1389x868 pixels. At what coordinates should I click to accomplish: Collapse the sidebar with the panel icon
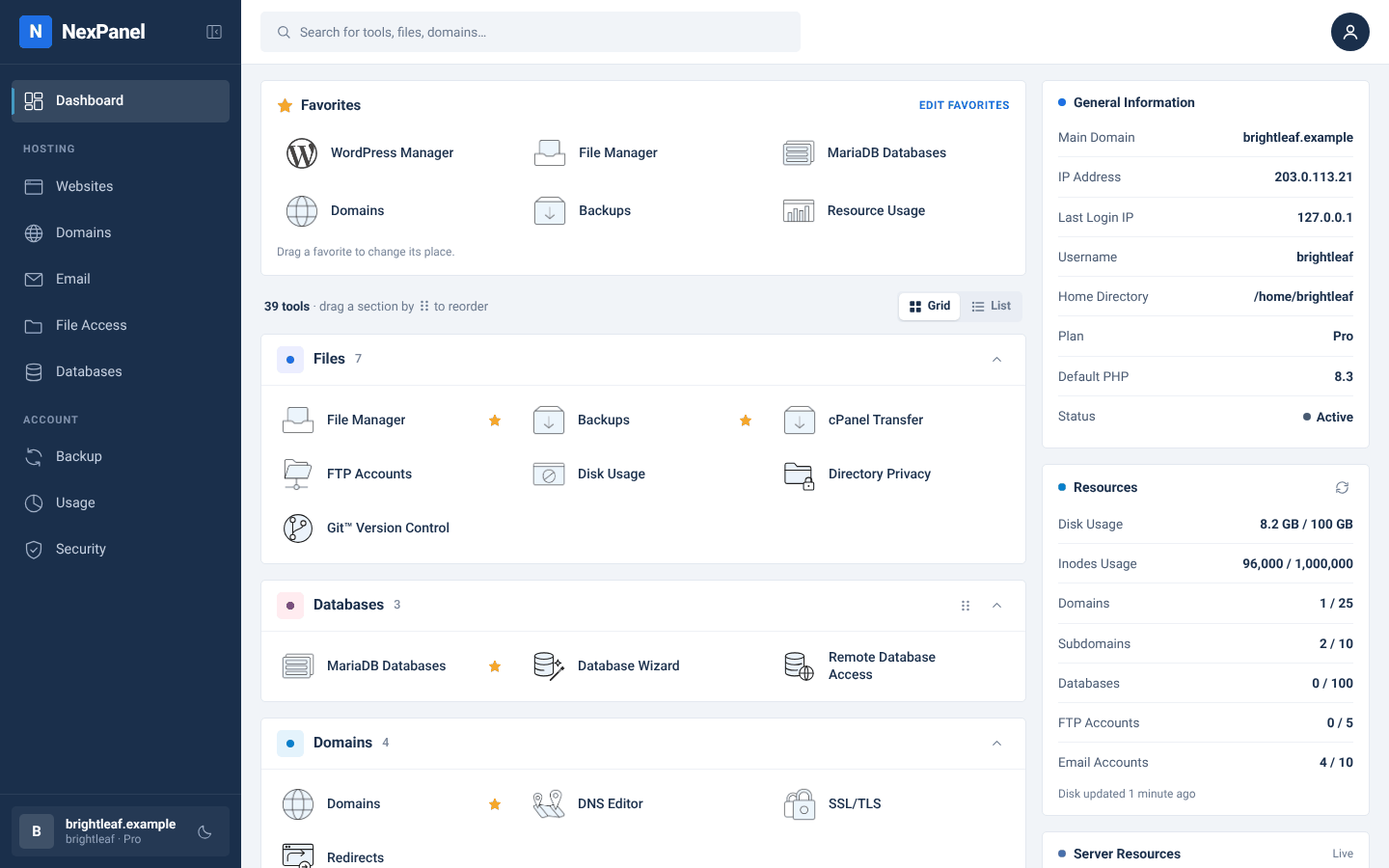pos(214,32)
